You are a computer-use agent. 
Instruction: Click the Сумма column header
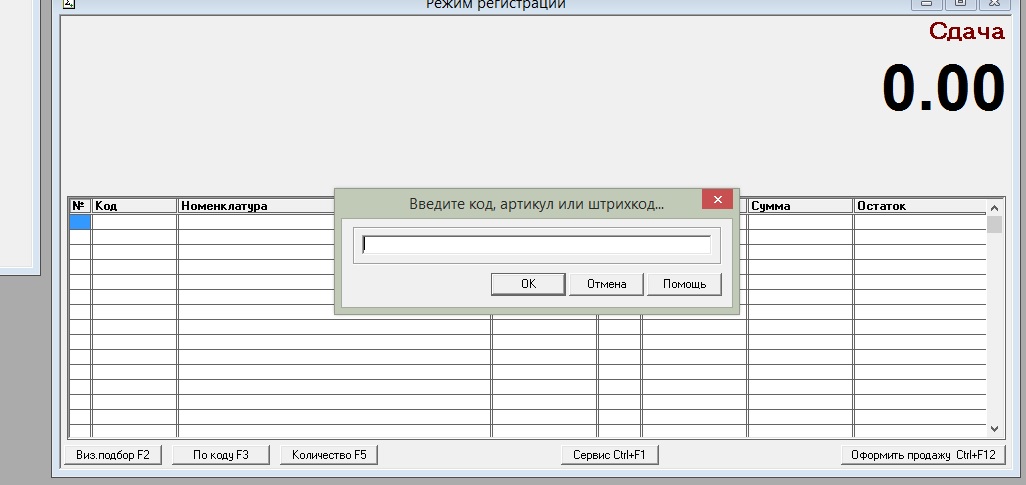(x=800, y=206)
